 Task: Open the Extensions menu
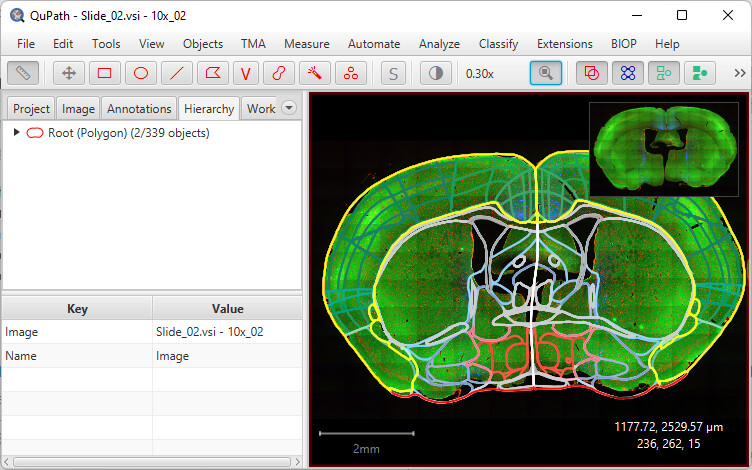pyautogui.click(x=564, y=44)
